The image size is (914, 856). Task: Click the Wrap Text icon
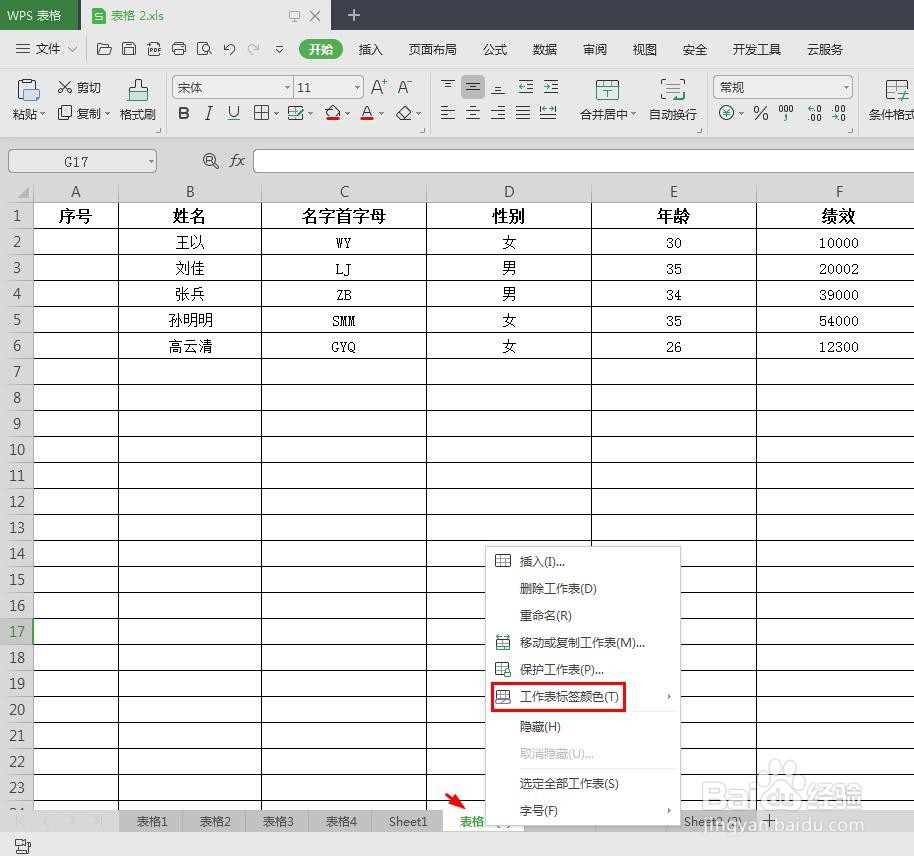click(x=673, y=90)
